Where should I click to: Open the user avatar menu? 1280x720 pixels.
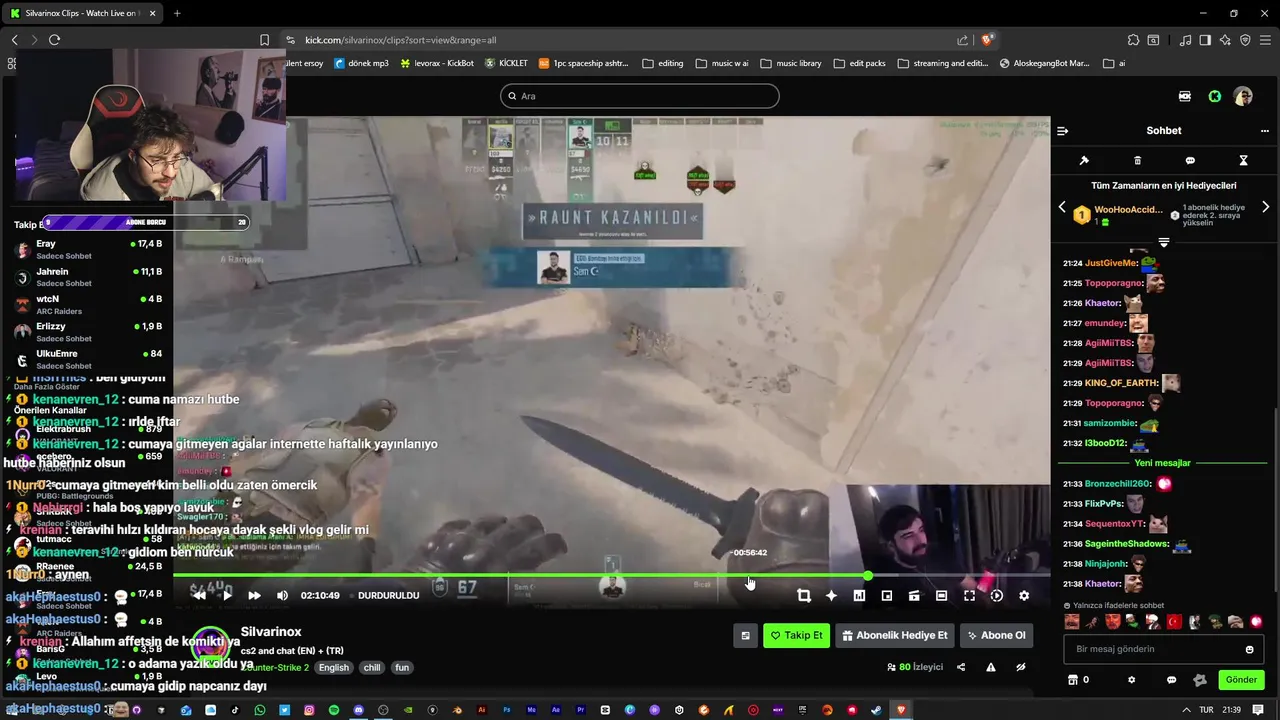(x=1243, y=96)
